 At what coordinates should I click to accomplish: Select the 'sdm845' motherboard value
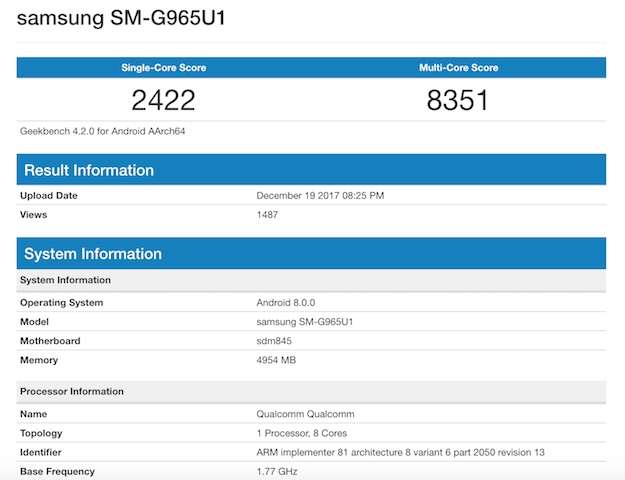pos(274,341)
